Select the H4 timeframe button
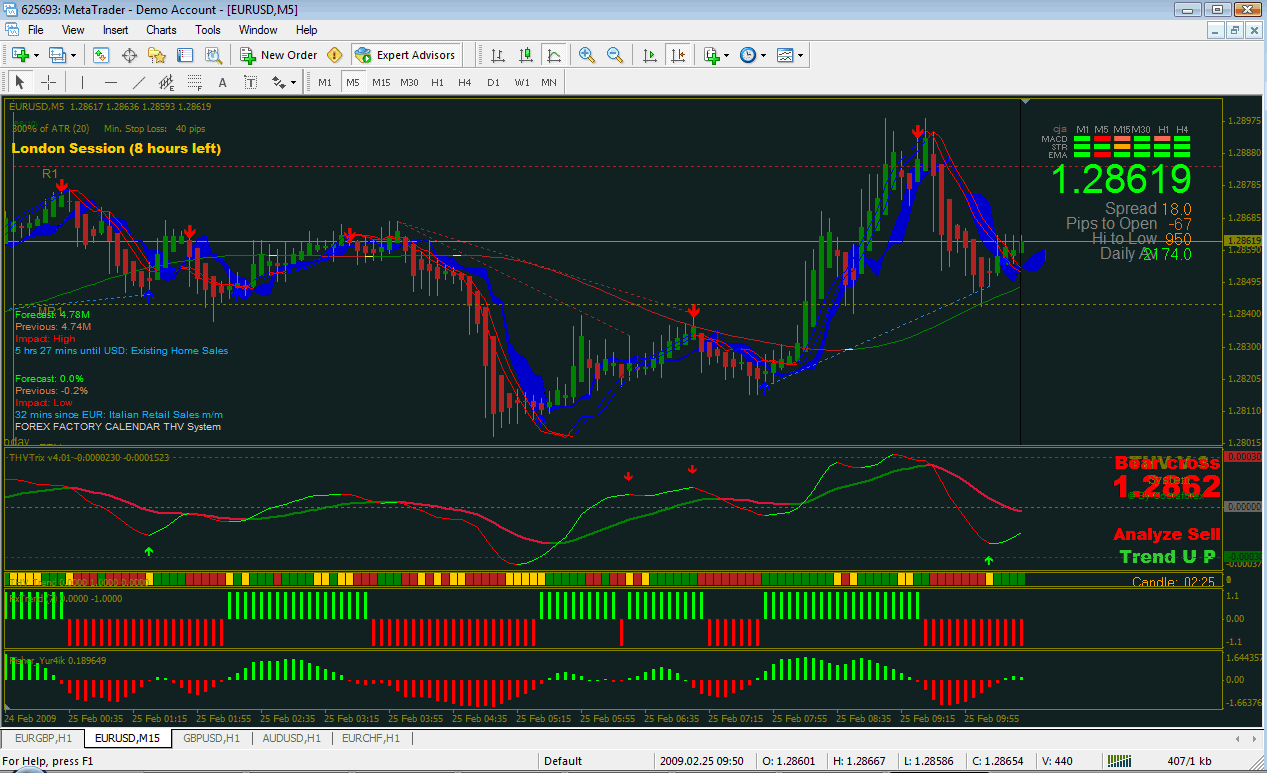The width and height of the screenshot is (1267, 773). click(465, 82)
